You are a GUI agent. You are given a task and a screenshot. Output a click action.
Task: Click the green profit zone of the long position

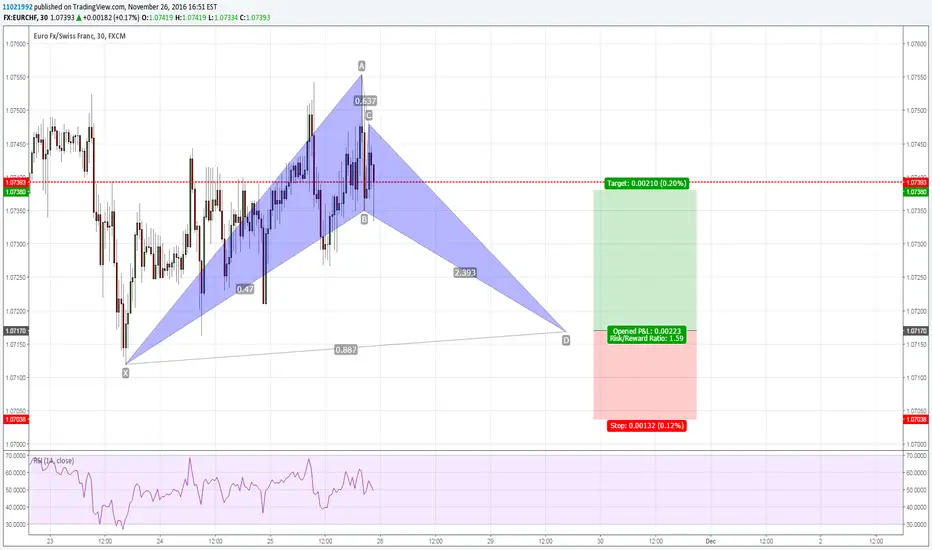click(x=645, y=260)
